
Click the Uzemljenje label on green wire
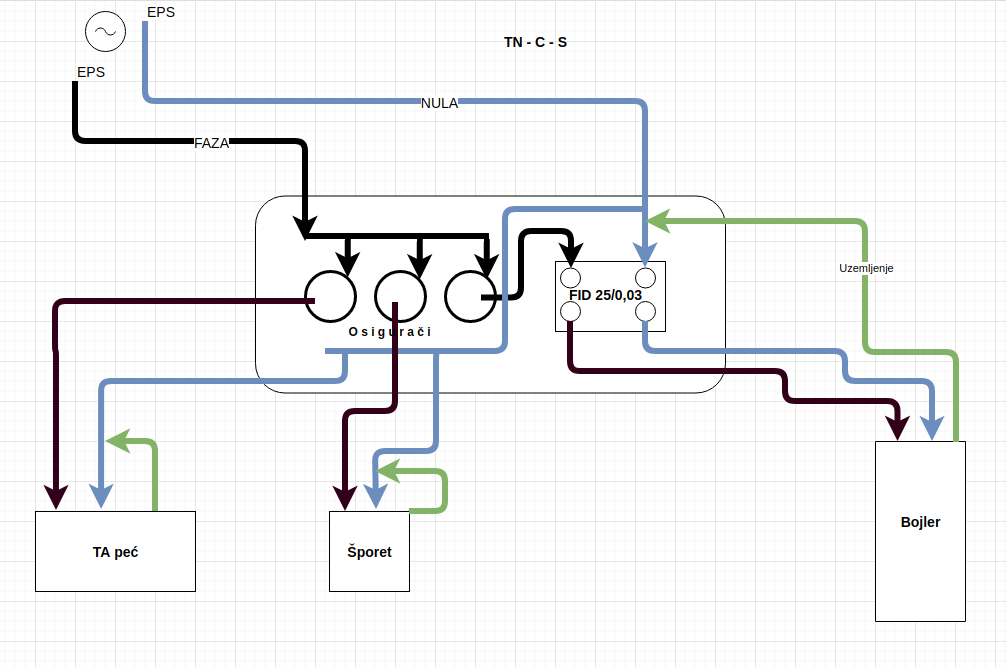(866, 268)
